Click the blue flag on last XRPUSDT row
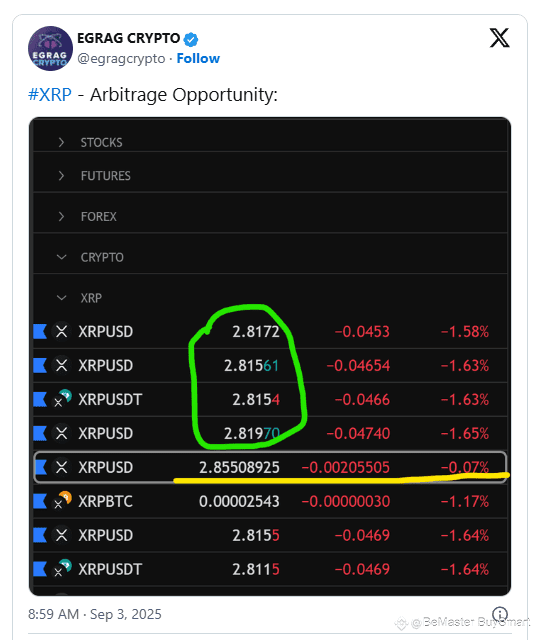 pos(40,569)
